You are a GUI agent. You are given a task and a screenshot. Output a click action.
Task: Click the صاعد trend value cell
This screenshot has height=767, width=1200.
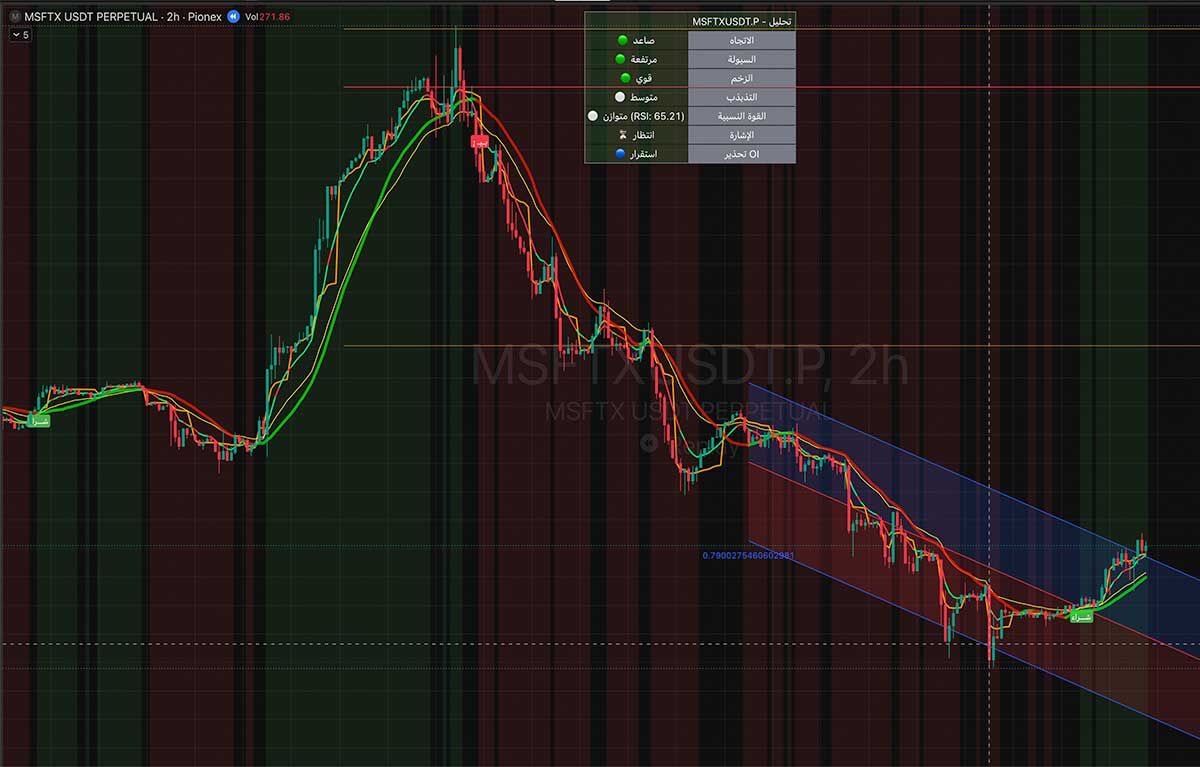pos(637,40)
